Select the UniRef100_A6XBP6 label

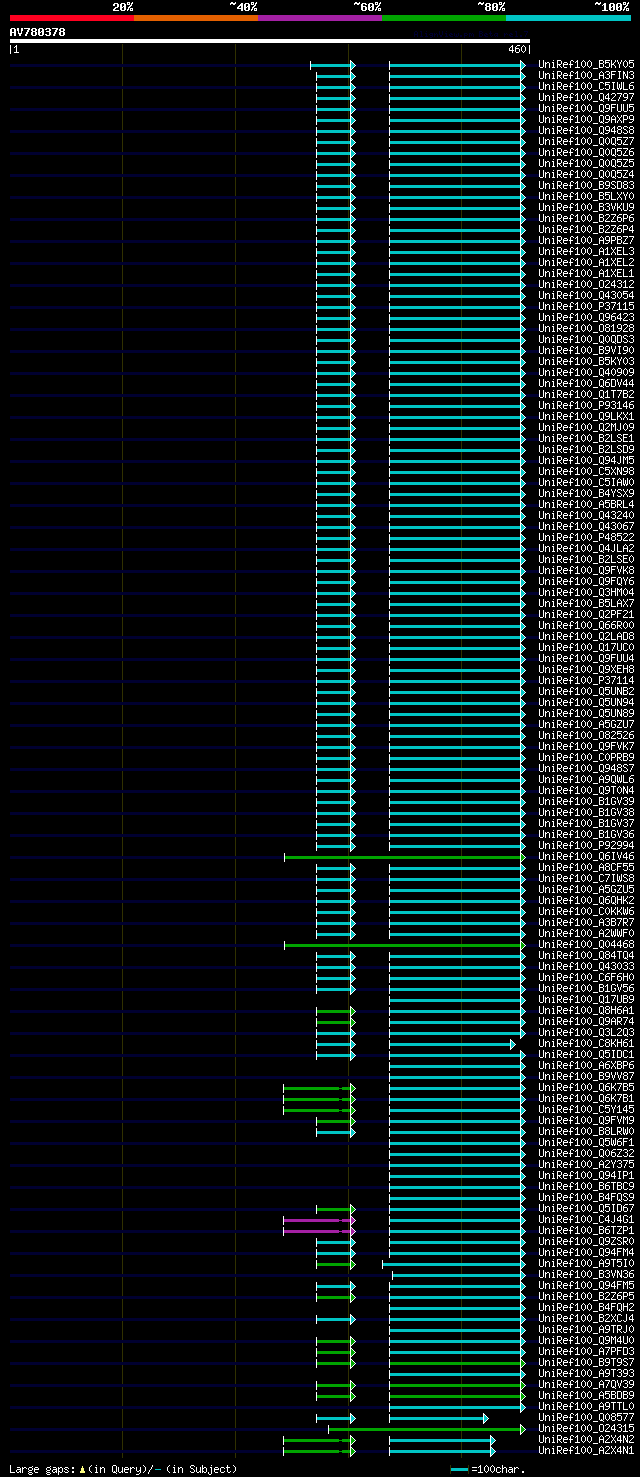pos(586,1065)
